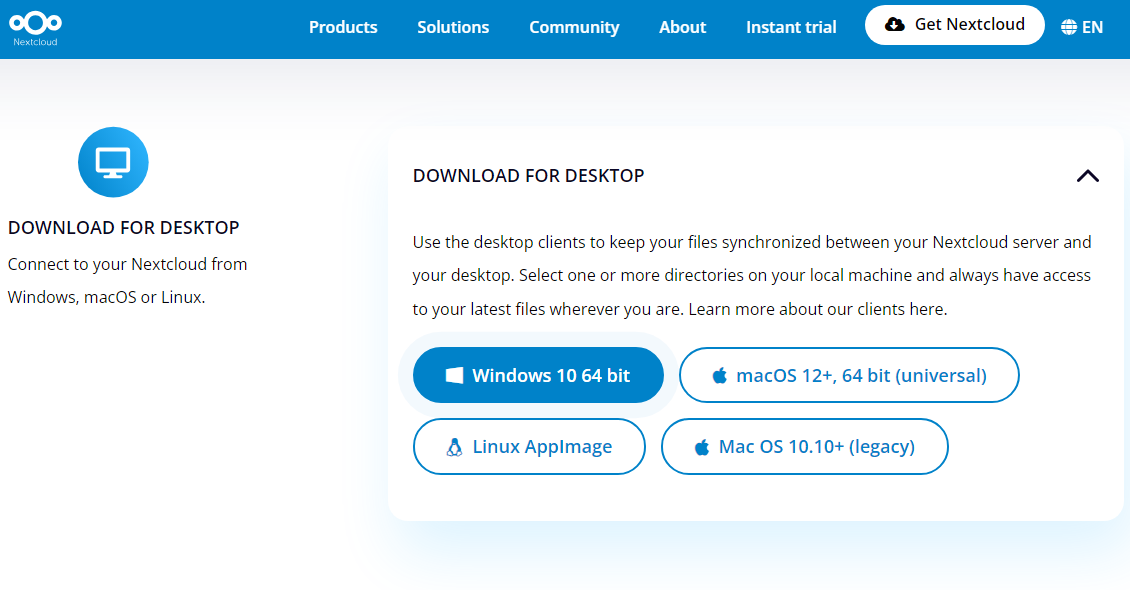Click the Windows logo icon

click(x=454, y=375)
